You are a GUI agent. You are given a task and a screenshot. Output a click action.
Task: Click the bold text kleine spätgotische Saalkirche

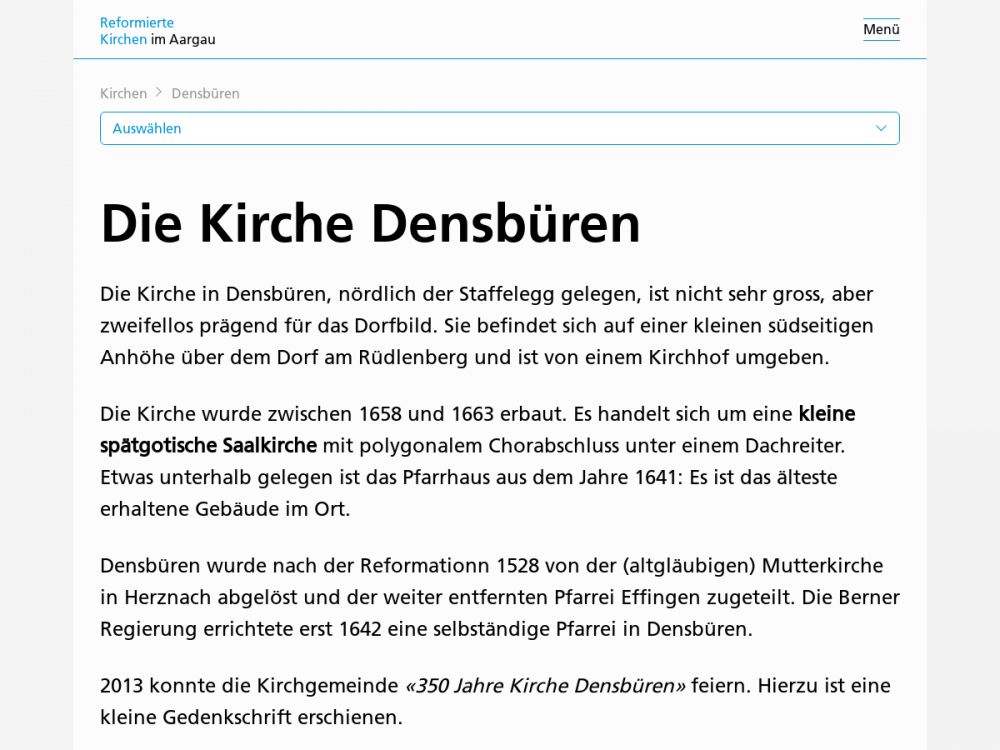(208, 445)
